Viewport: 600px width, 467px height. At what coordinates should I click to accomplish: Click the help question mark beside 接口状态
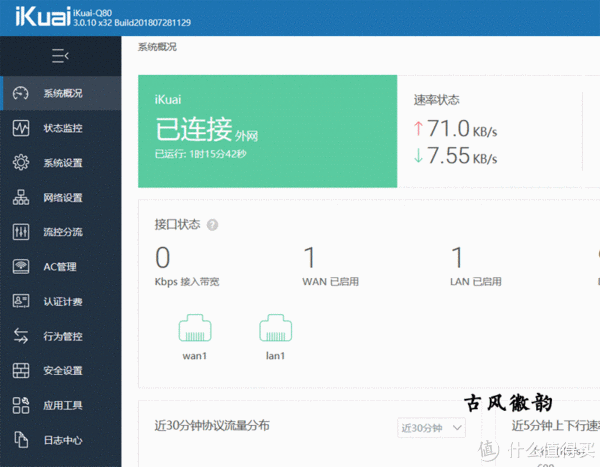coord(212,225)
